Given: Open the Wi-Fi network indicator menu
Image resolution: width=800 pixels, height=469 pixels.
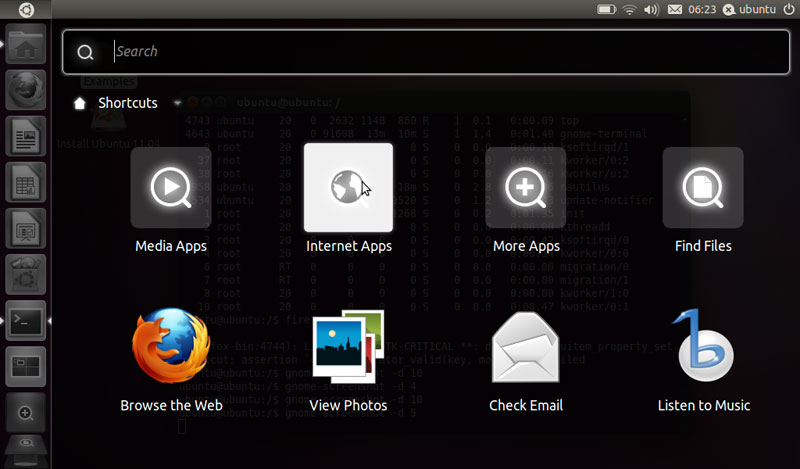Looking at the screenshot, I should [x=629, y=9].
